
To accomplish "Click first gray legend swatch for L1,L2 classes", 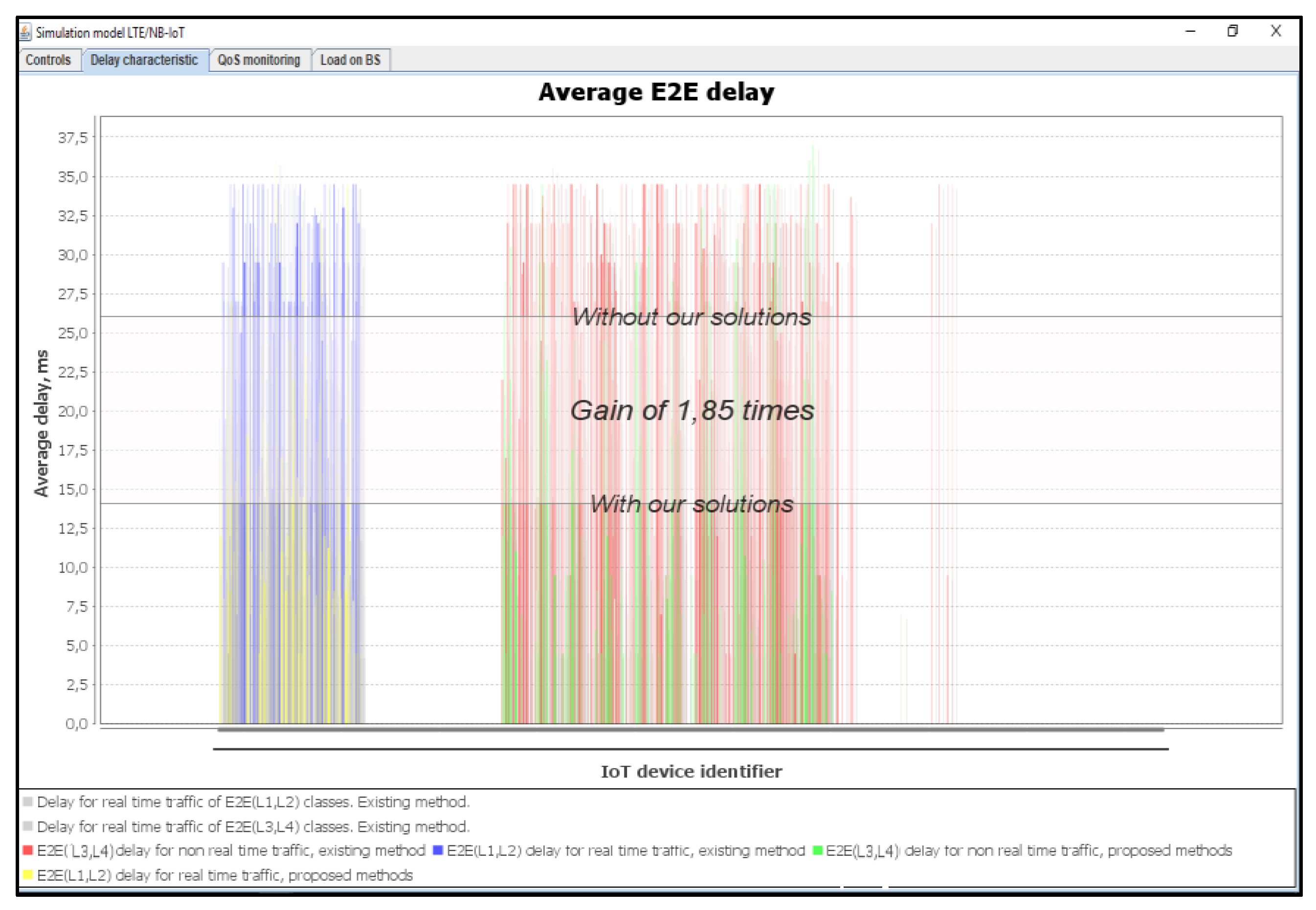I will point(27,802).
